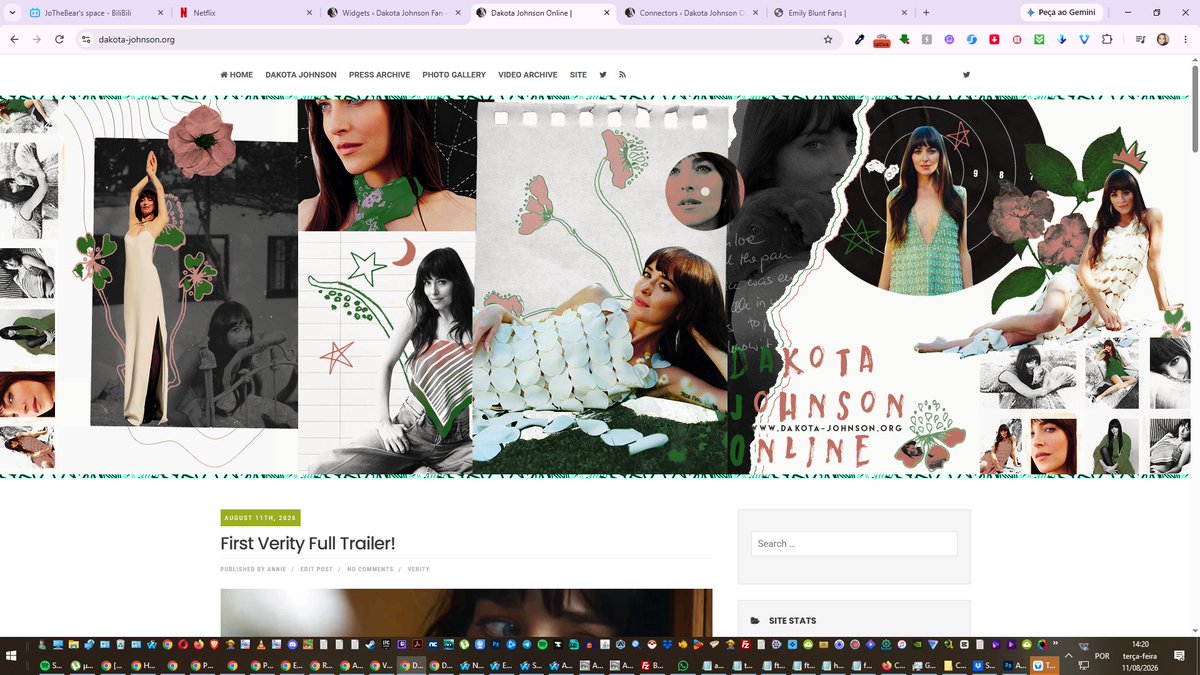The image size is (1200, 675).
Task: Click the AUGUST 11TH, 2026 date badge
Action: tap(260, 518)
